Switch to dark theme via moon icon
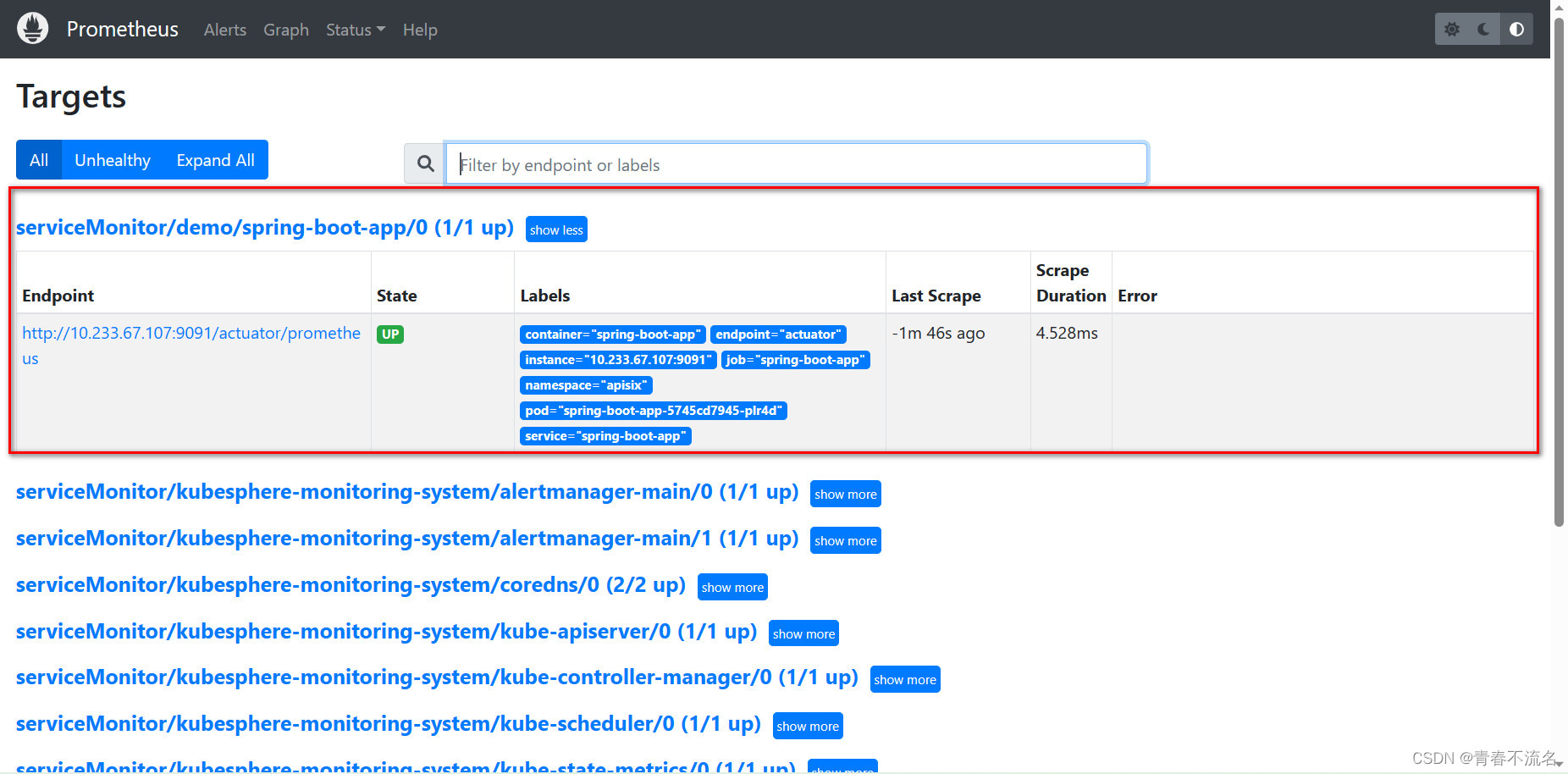 (1482, 28)
